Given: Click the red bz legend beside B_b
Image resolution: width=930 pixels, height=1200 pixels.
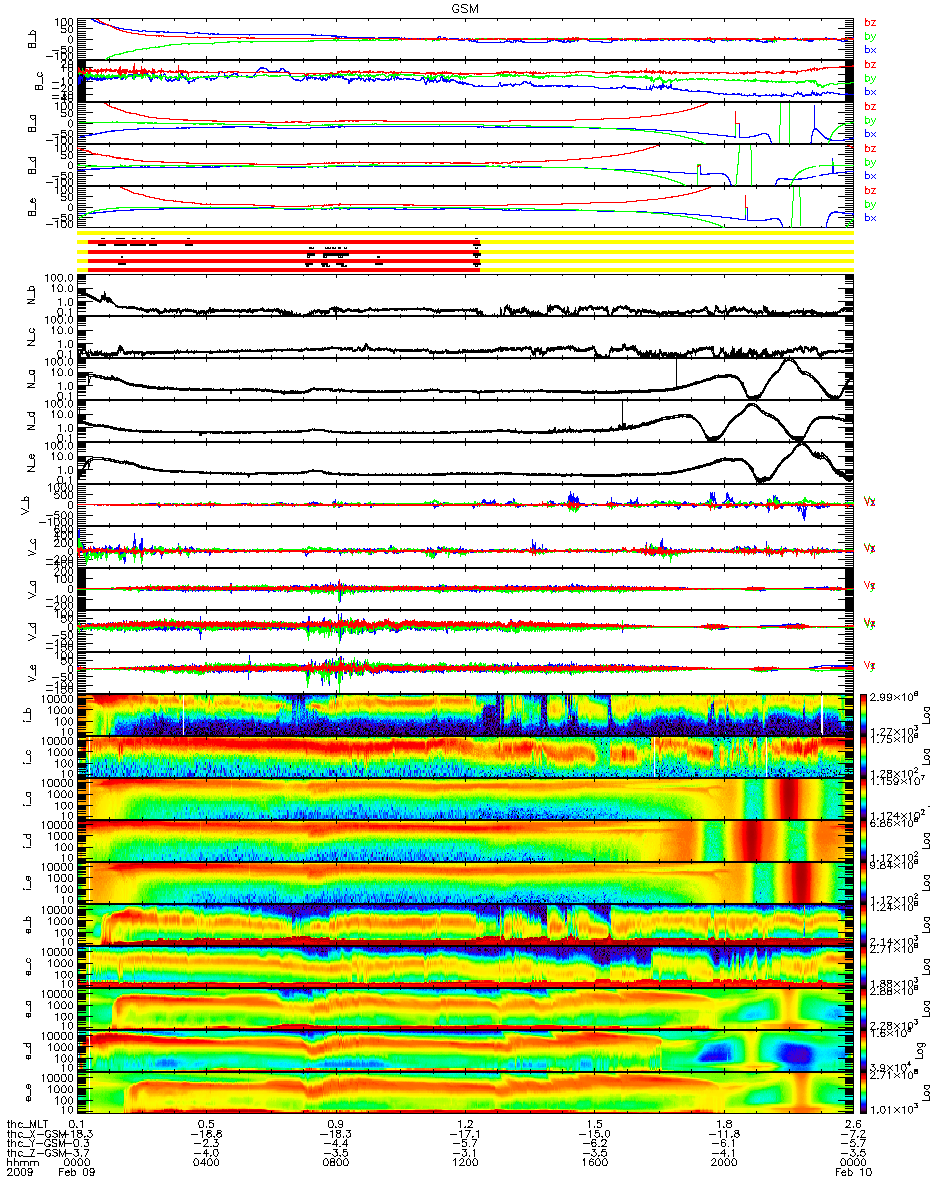Looking at the screenshot, I should pyautogui.click(x=869, y=23).
